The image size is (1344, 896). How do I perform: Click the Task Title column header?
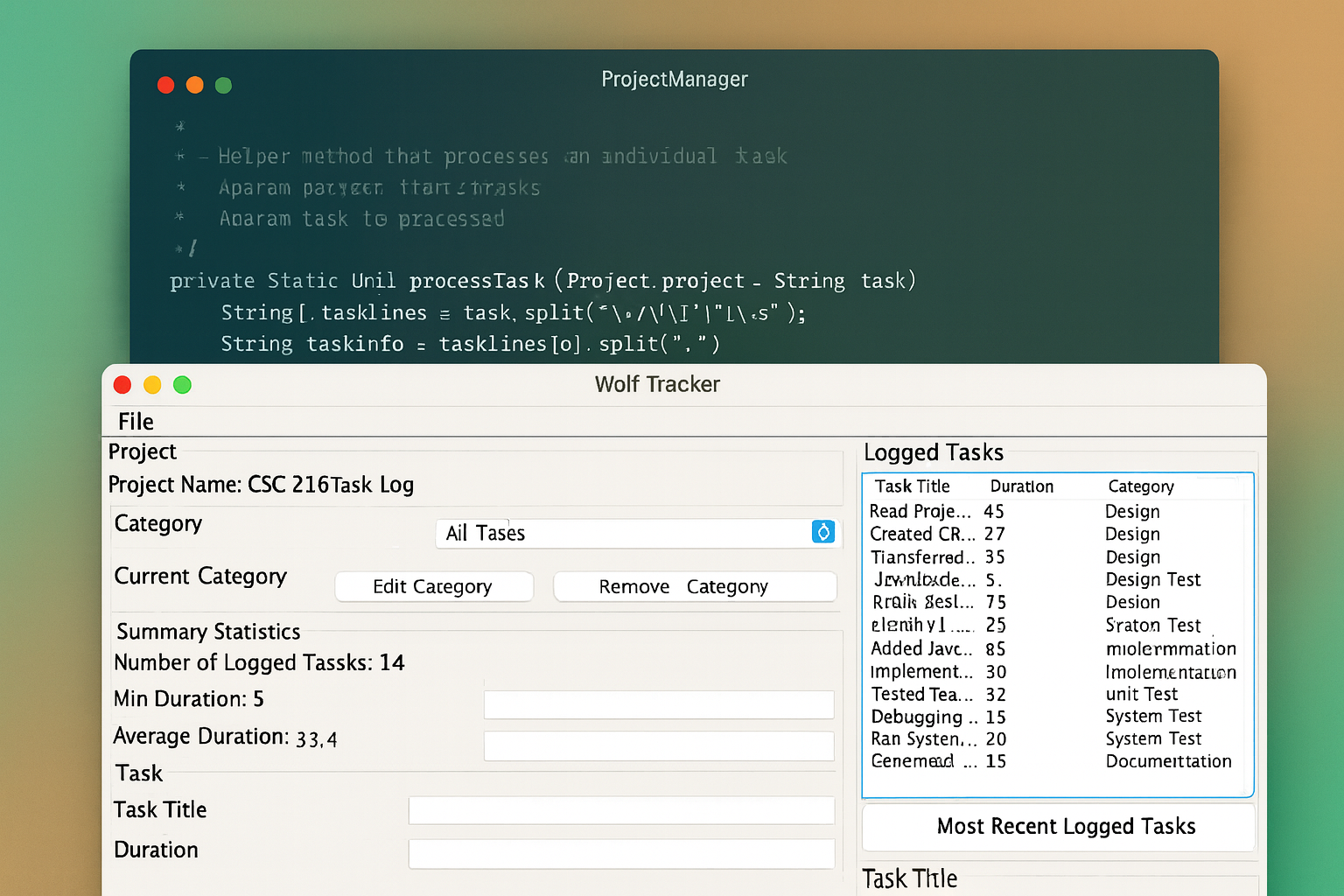912,486
